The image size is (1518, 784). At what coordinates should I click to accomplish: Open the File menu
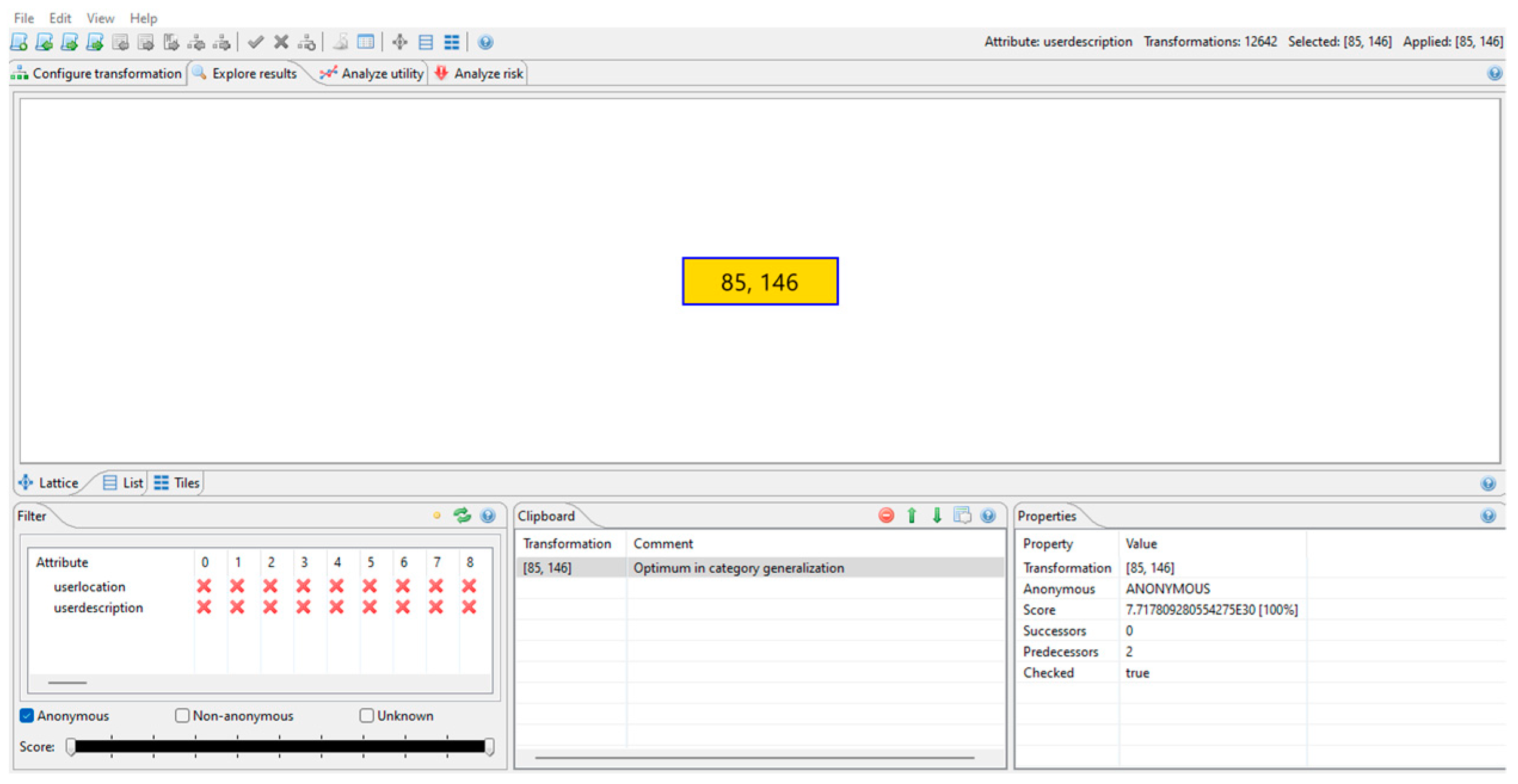point(23,18)
